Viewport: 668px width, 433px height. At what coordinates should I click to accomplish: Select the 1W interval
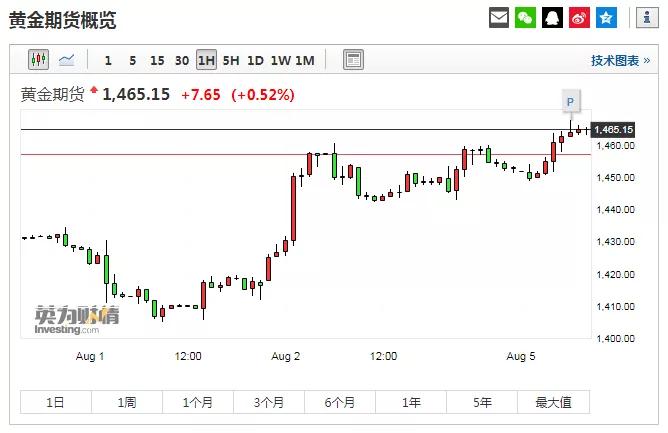click(x=280, y=60)
